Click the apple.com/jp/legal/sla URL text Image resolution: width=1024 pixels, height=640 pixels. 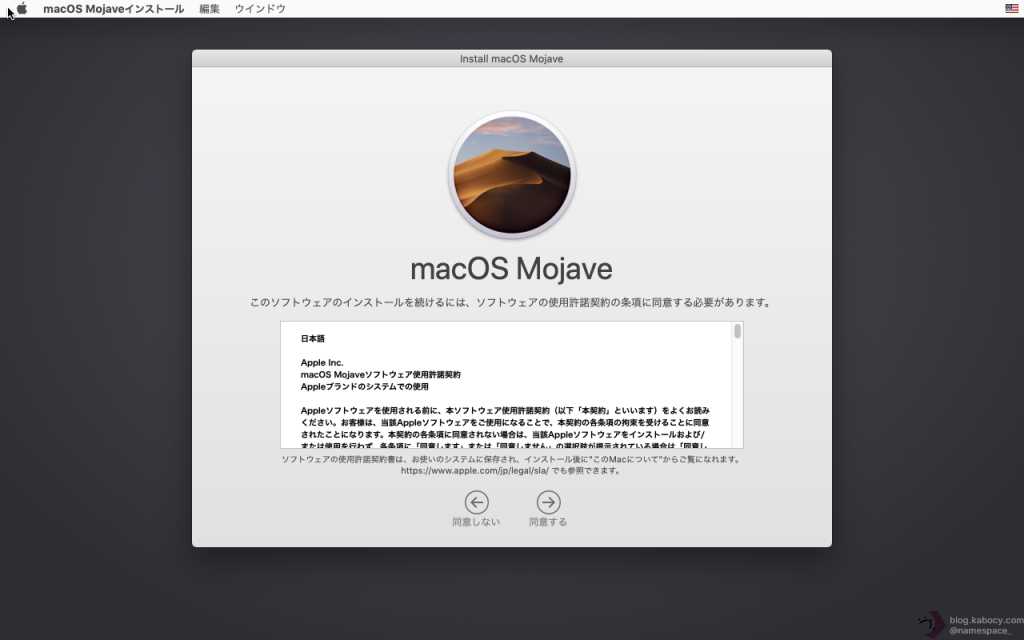pos(474,470)
